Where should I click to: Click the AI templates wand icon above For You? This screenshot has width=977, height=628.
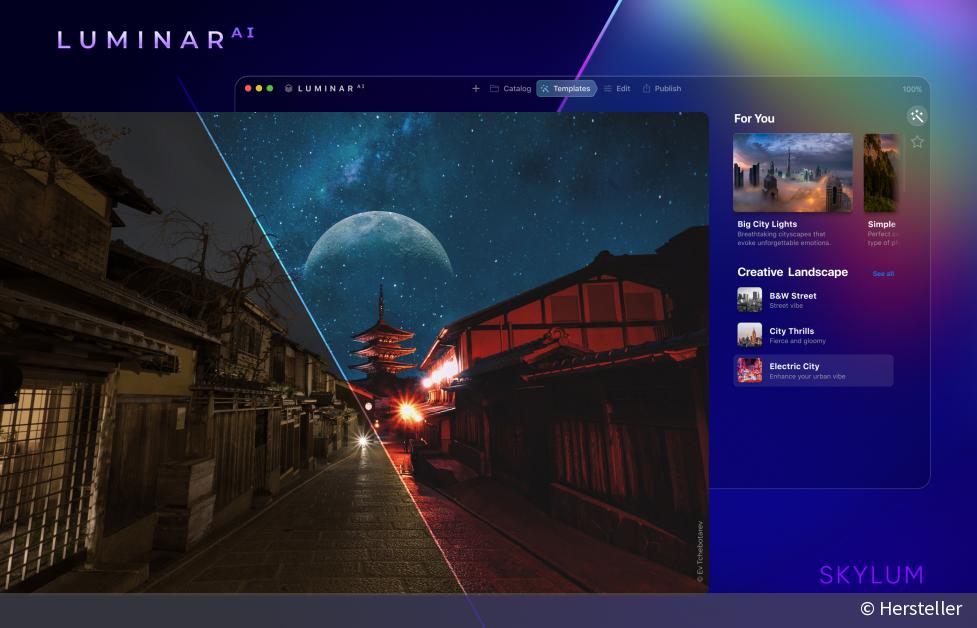coord(917,116)
